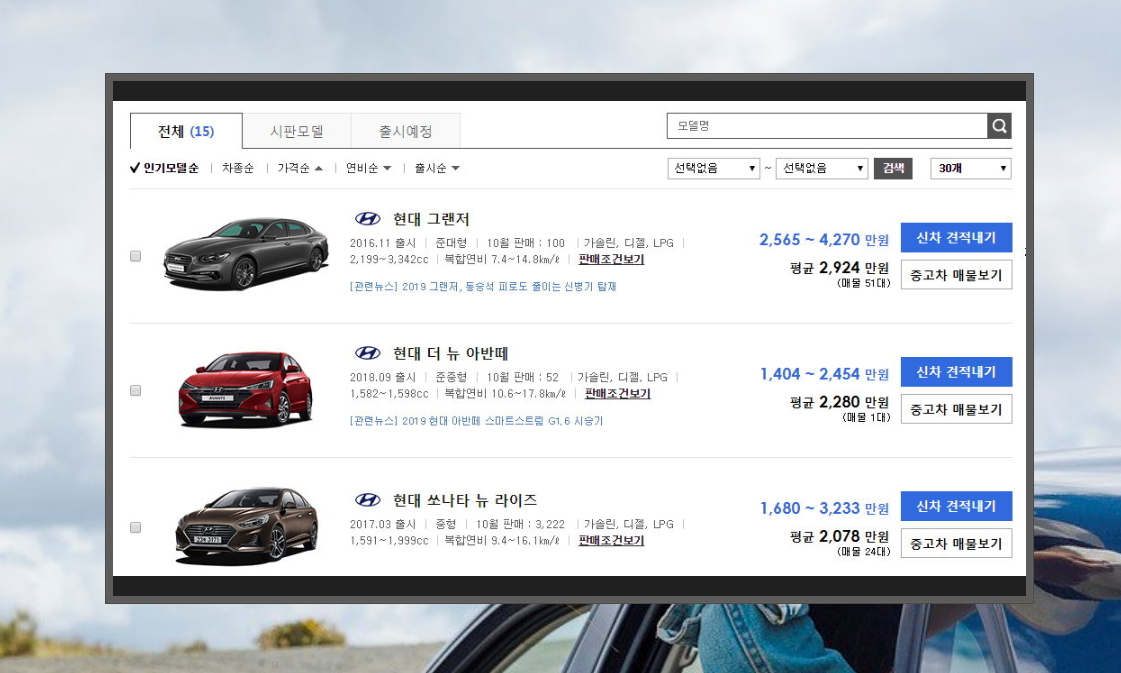Tick the checkbox for 현대 쏘나타 뉴 라이즈
1121x673 pixels.
pyautogui.click(x=135, y=528)
